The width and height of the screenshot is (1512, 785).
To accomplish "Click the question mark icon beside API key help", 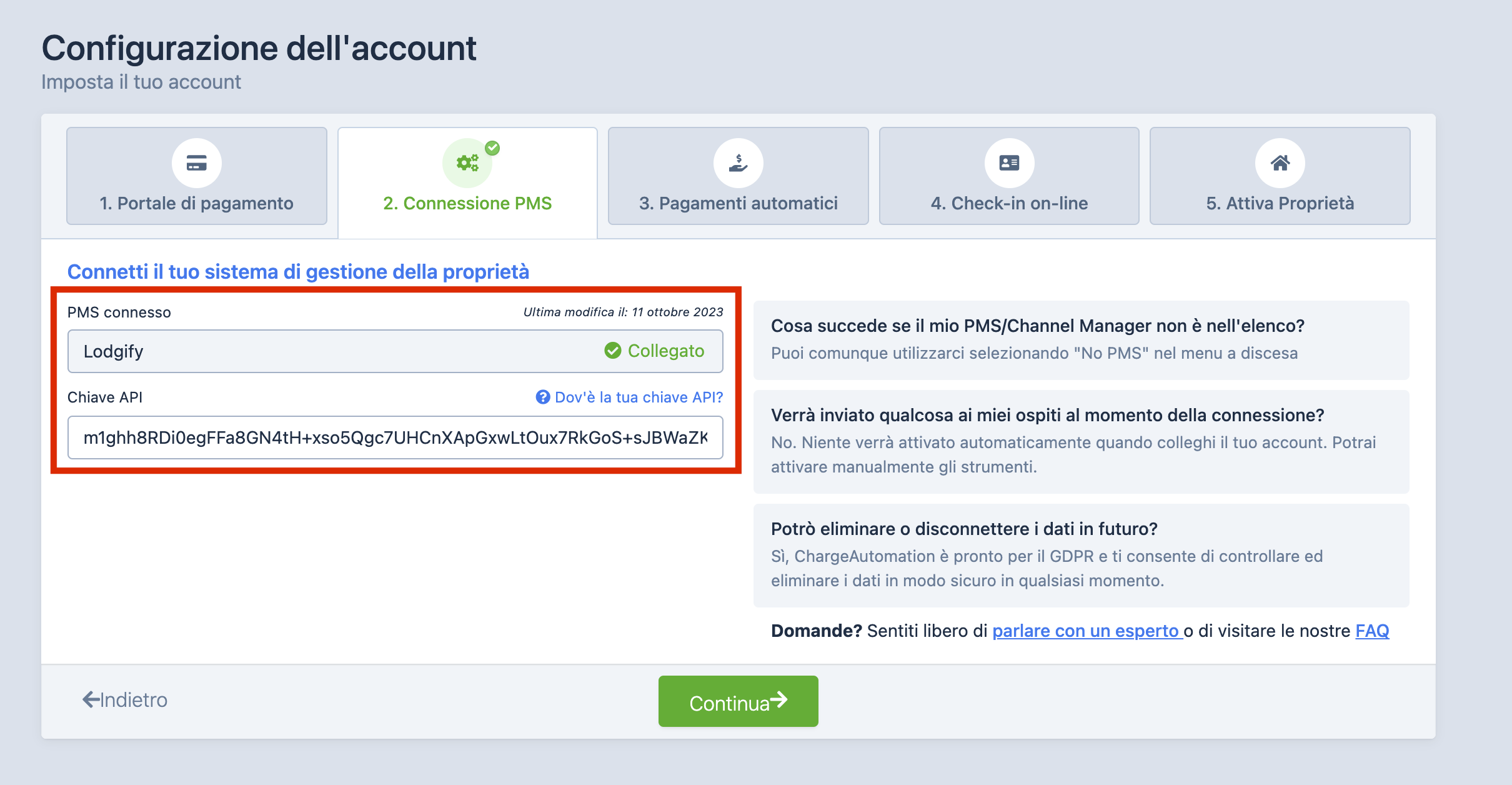I will [x=542, y=397].
